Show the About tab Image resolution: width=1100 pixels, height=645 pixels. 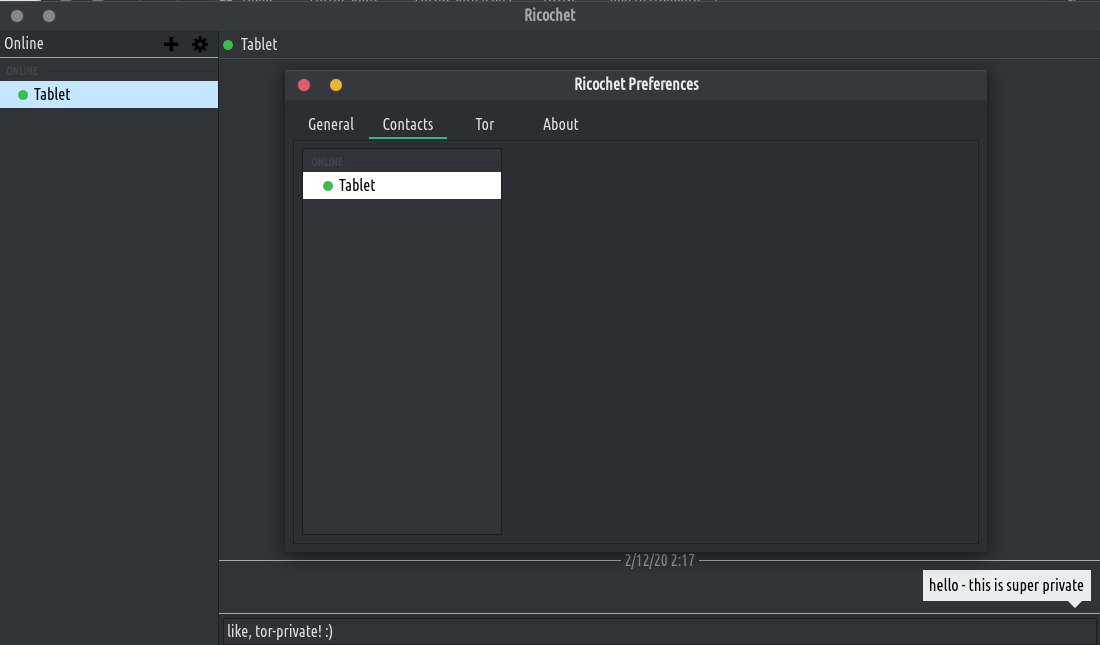(x=561, y=125)
